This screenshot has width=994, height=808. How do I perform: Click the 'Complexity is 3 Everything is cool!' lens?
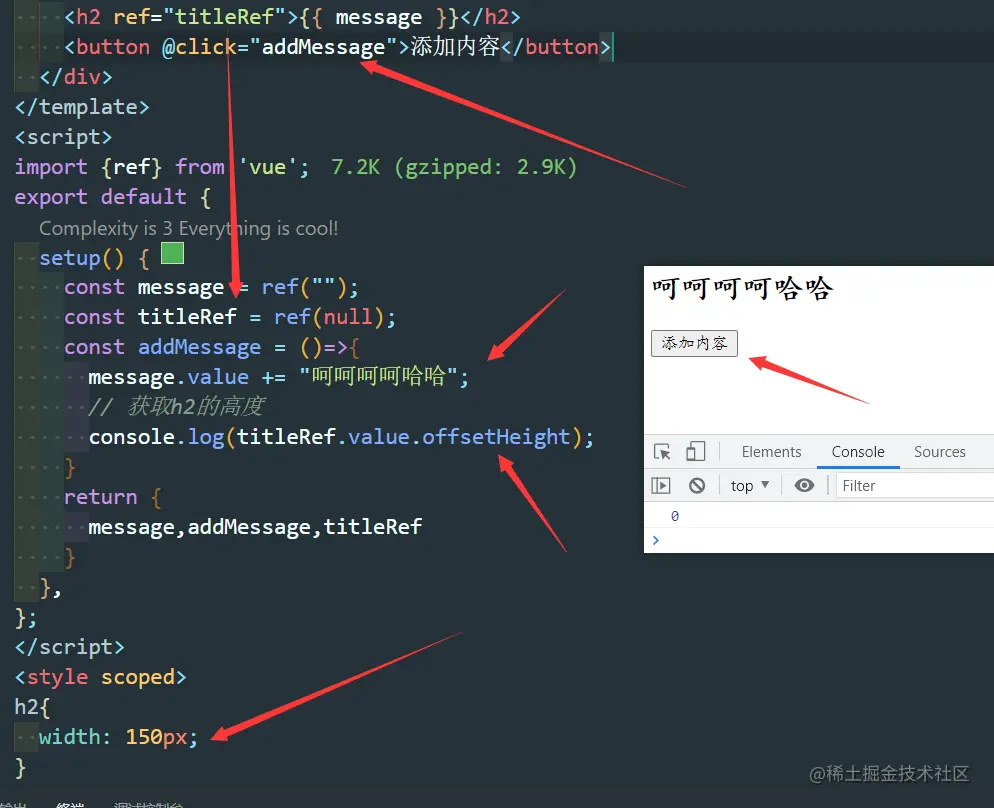pos(188,228)
